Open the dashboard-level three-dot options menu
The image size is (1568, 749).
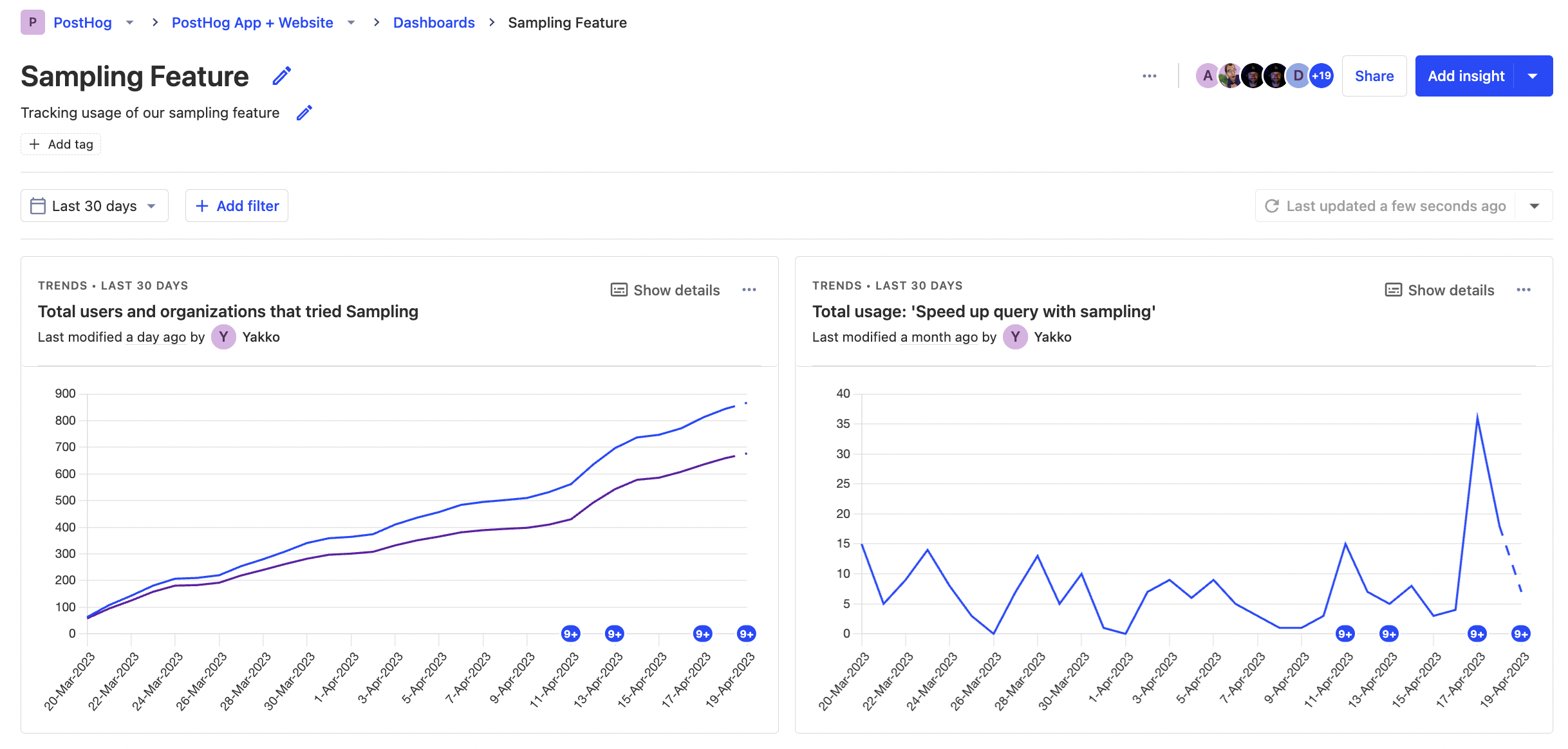pos(1149,76)
